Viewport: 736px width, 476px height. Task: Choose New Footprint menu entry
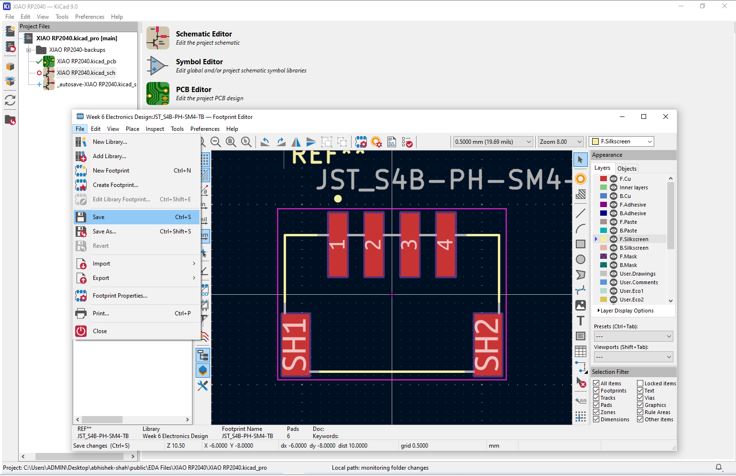[x=137, y=170]
